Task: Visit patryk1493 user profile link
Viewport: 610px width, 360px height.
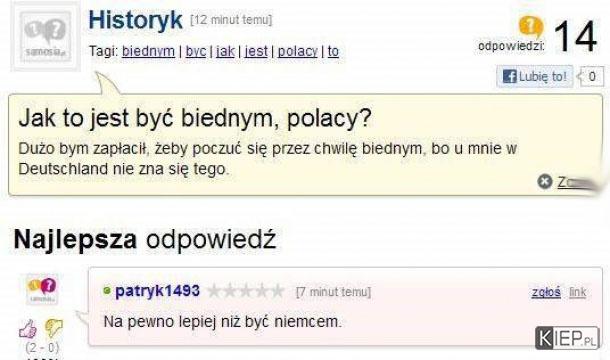Action: tap(158, 291)
